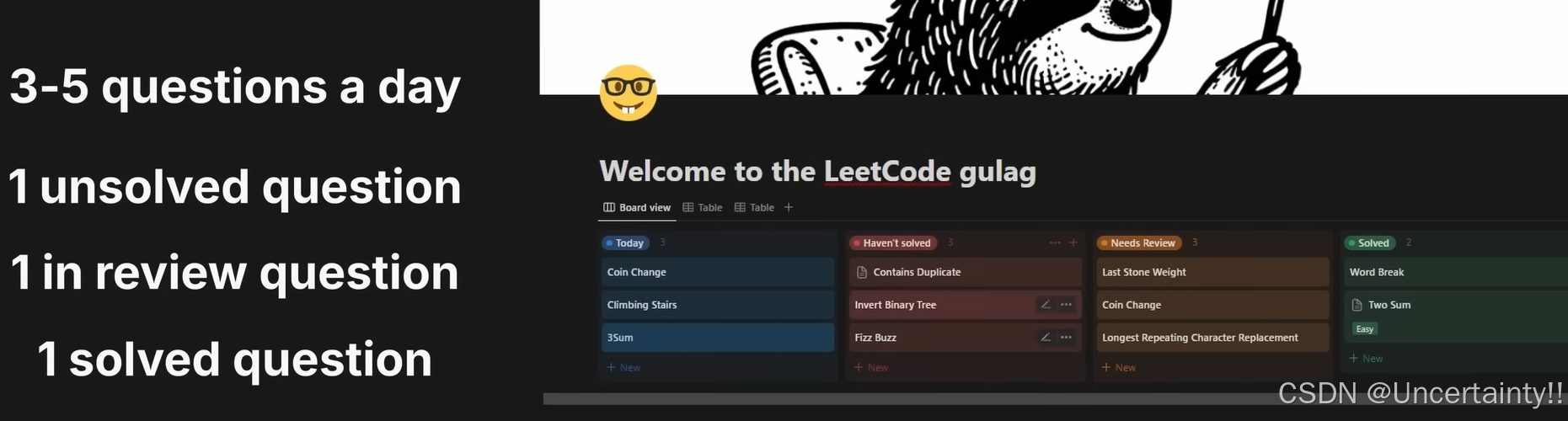This screenshot has width=1568, height=421.
Task: Click the Today column label
Action: 625,242
